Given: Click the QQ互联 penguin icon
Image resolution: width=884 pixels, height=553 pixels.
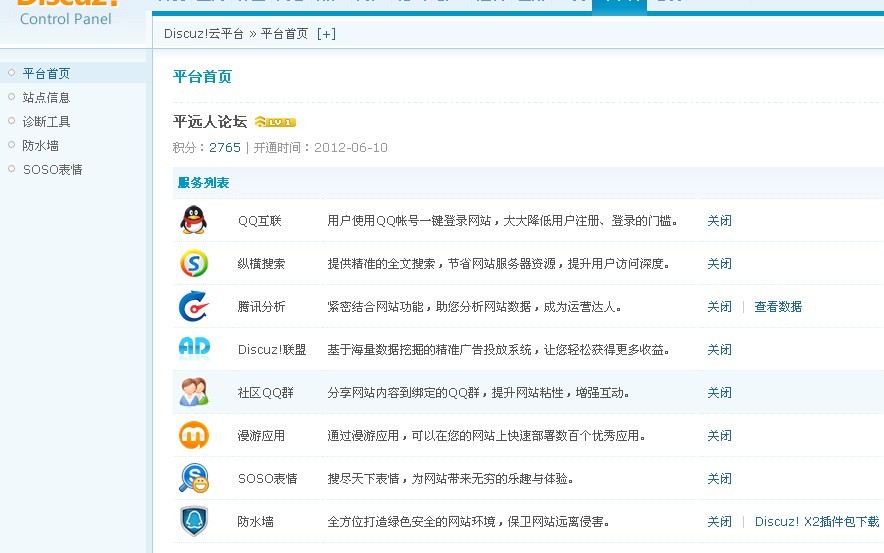Looking at the screenshot, I should coord(193,220).
